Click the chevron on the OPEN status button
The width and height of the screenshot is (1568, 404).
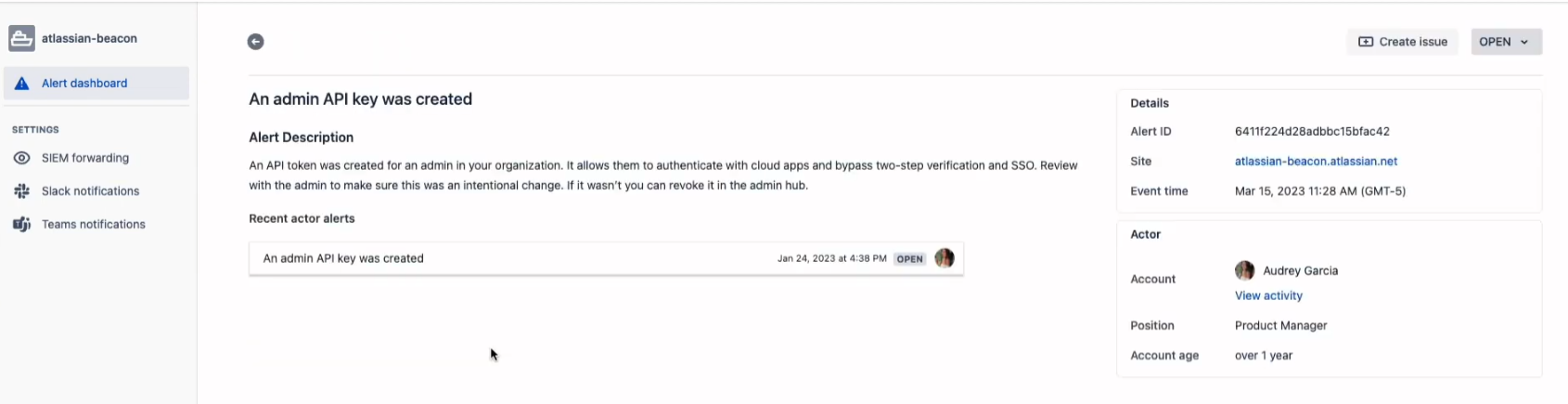coord(1524,42)
